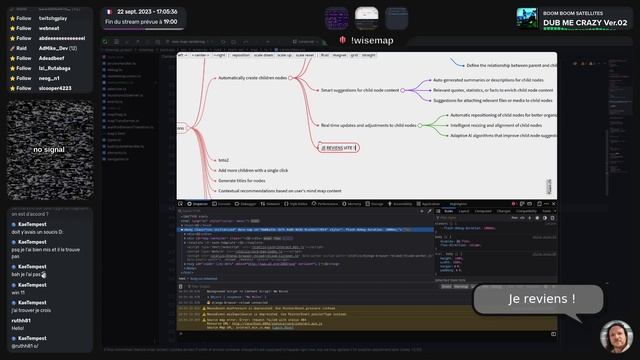Collapse the Real-time updates node branch

click(x=420, y=125)
